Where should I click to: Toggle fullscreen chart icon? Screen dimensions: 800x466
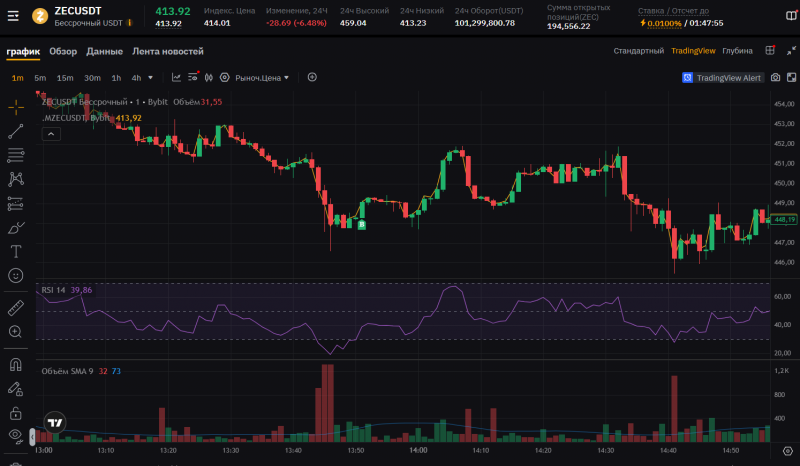[791, 78]
